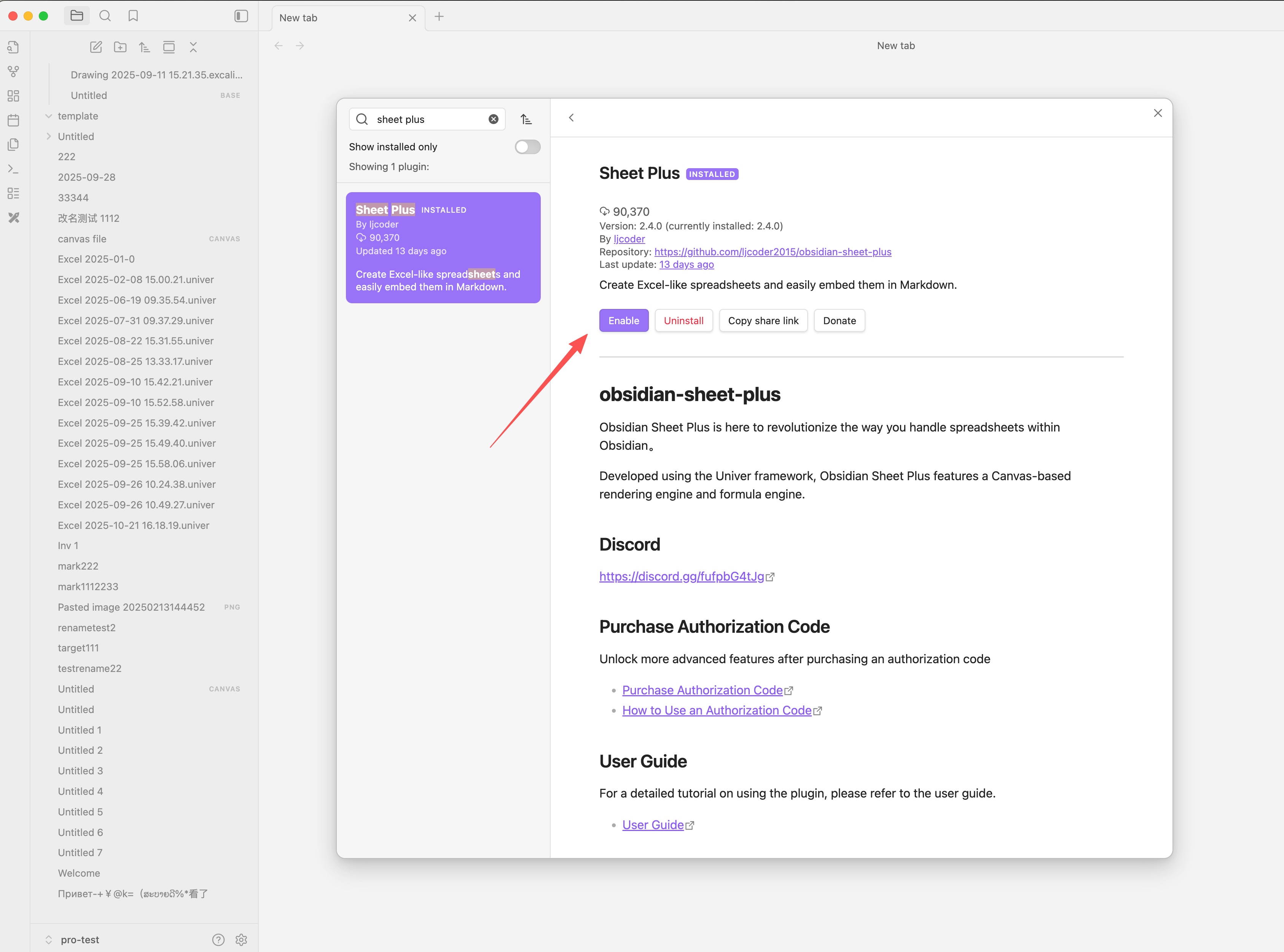1284x952 pixels.
Task: Collapse the template folder
Action: coord(49,116)
